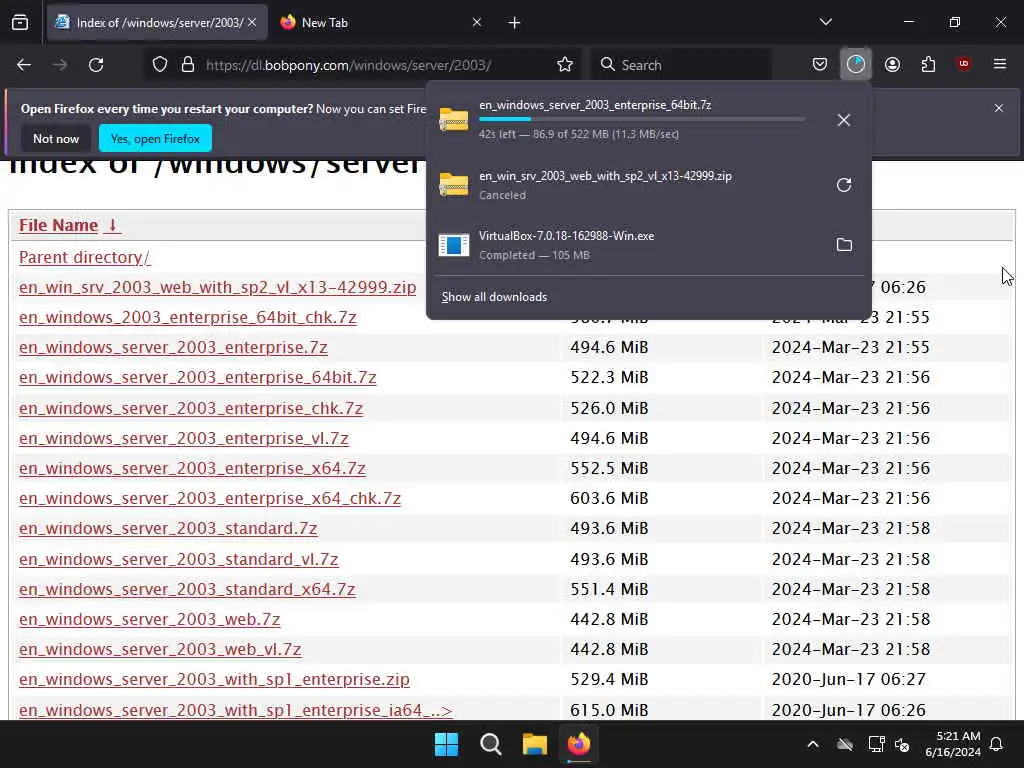Screen dimensions: 1024x768
Task: Reload the current page
Action: point(96,65)
